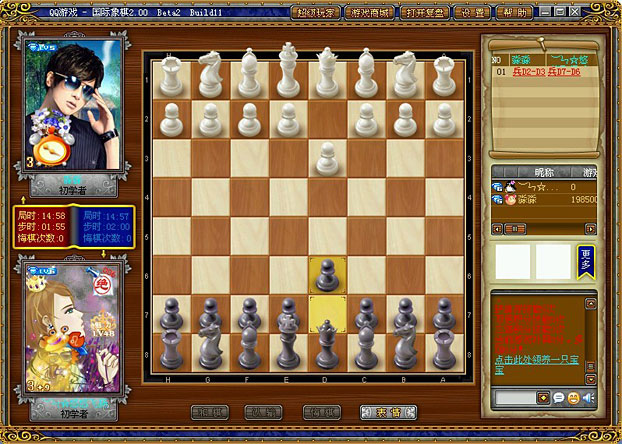Click the 表情 emote button
622x444 pixels.
[388, 413]
